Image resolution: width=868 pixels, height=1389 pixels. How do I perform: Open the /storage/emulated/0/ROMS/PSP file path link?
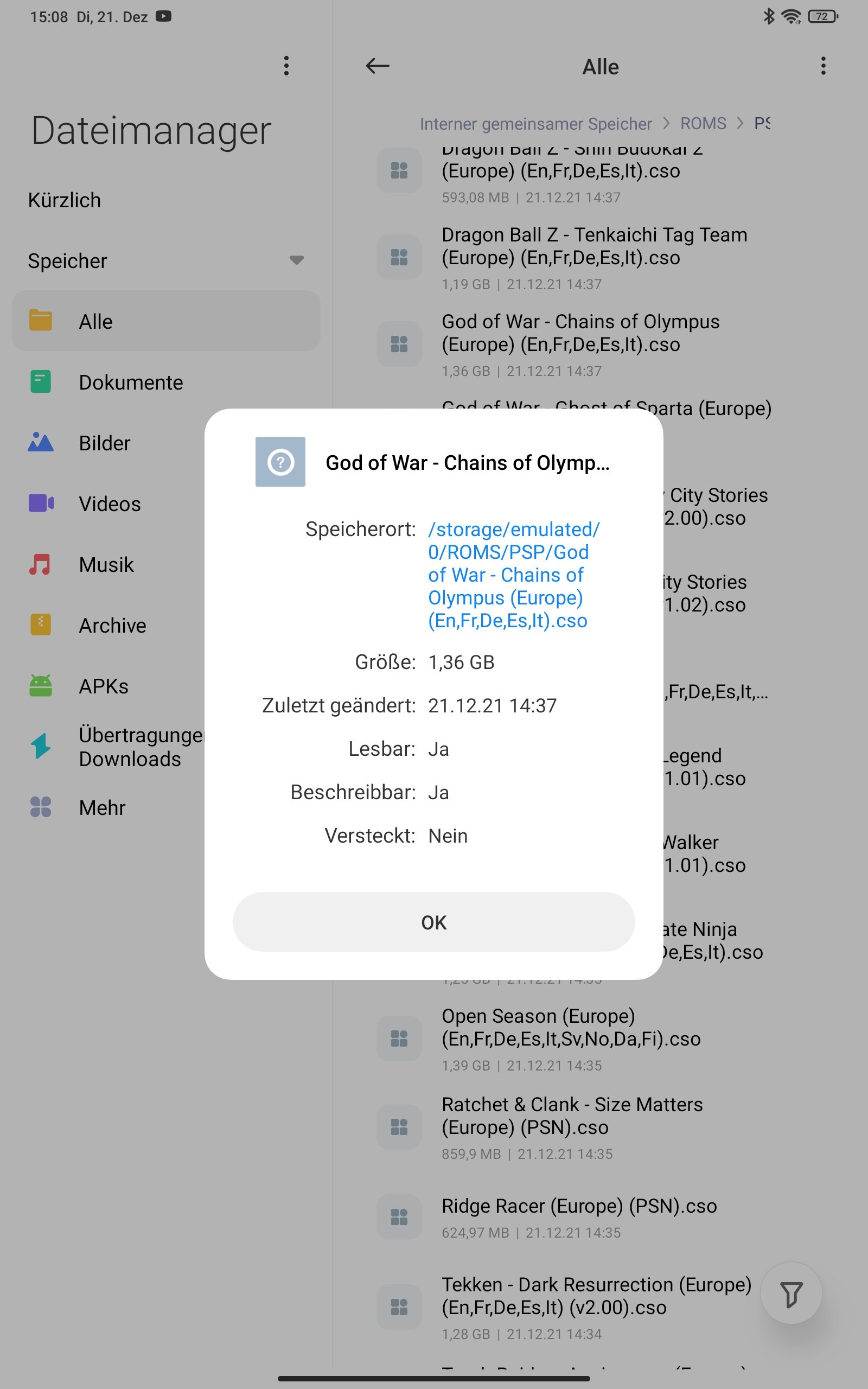click(514, 575)
